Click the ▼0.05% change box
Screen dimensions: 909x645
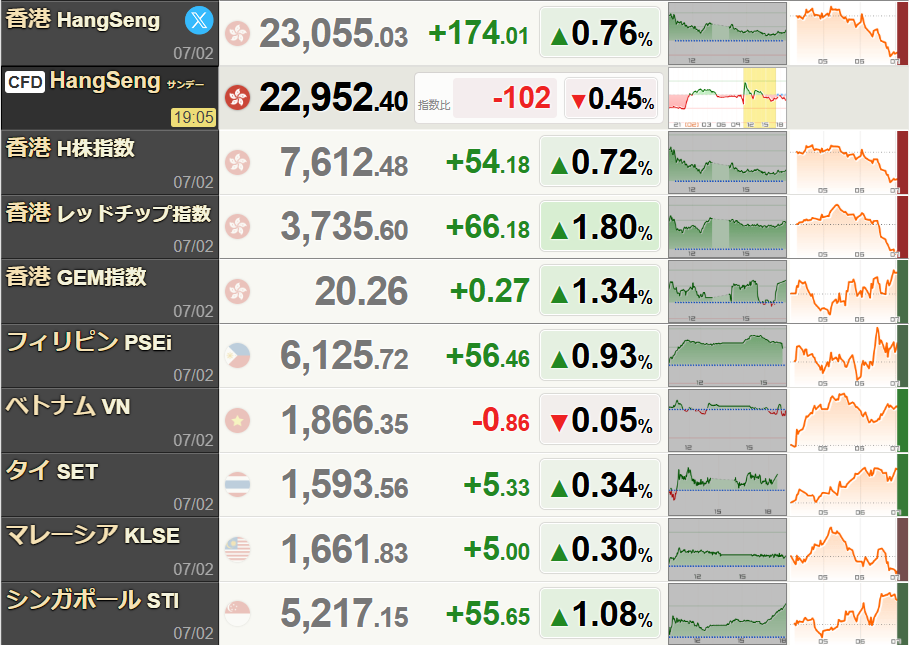coord(600,420)
